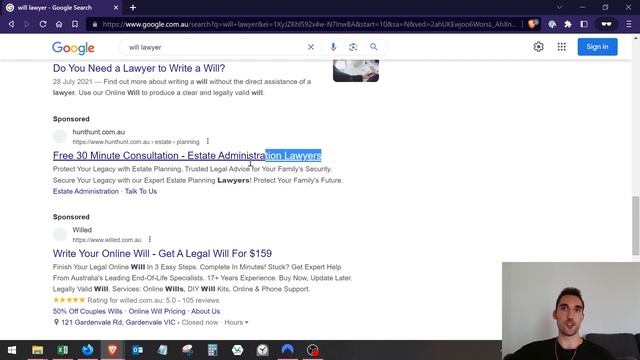Screen dimensions: 640x360
Task: Open 'Do You Need a Lawyer to Write a Will?'
Action: coord(139,68)
